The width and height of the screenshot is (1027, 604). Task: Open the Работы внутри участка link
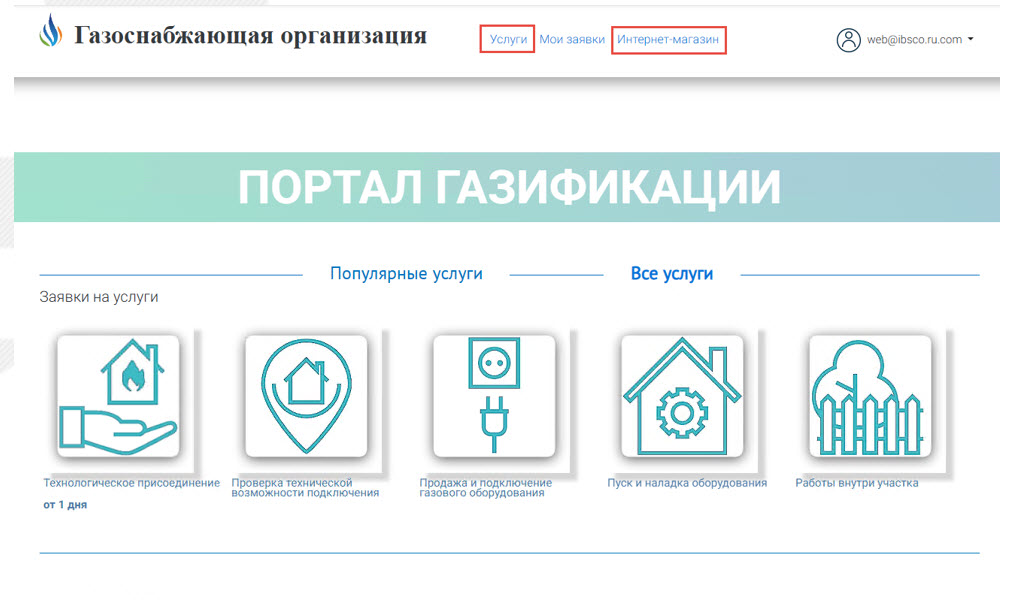pos(856,483)
